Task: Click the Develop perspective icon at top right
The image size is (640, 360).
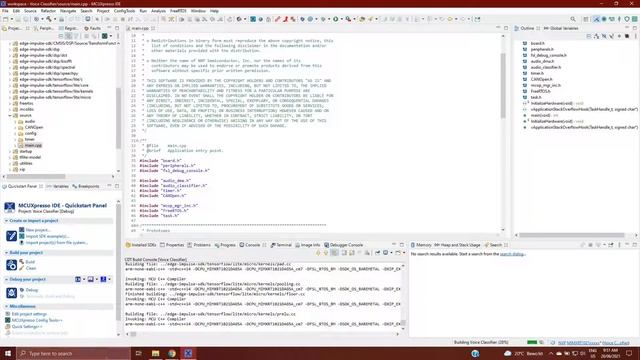Action: click(x=596, y=19)
